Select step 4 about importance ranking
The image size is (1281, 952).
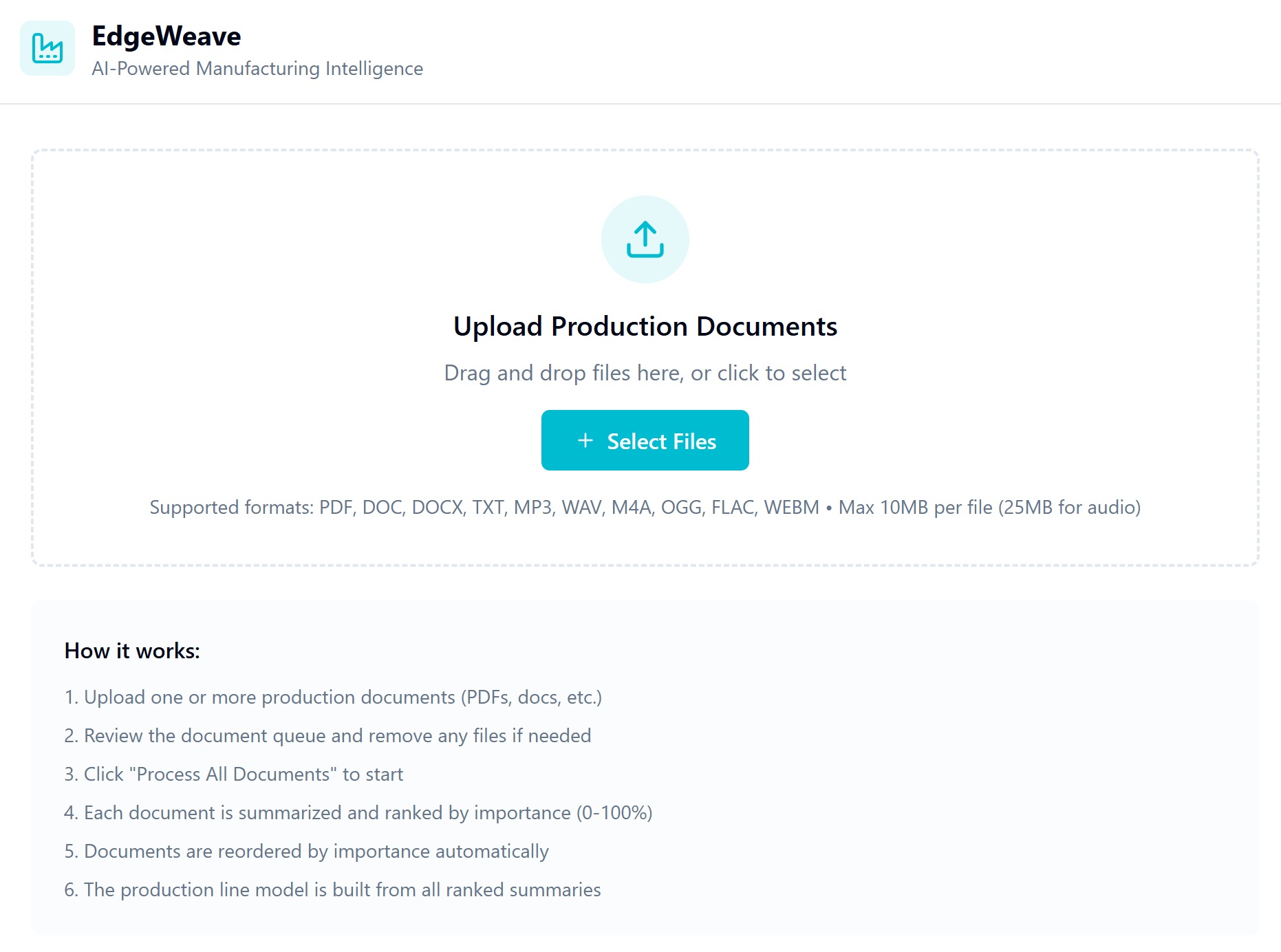click(358, 813)
